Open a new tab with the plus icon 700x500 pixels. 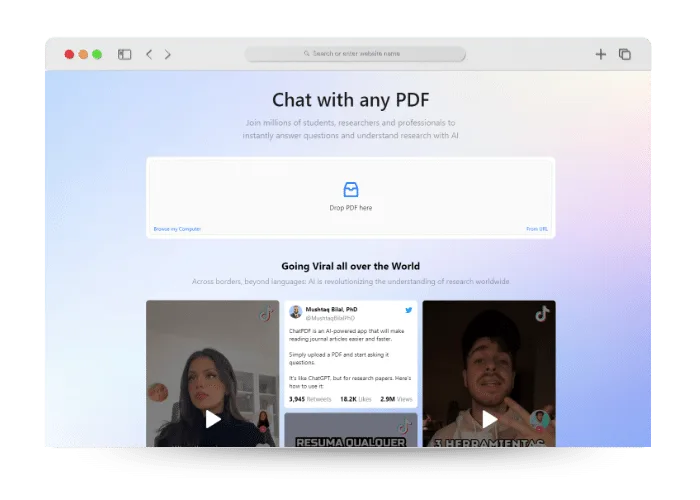601,54
